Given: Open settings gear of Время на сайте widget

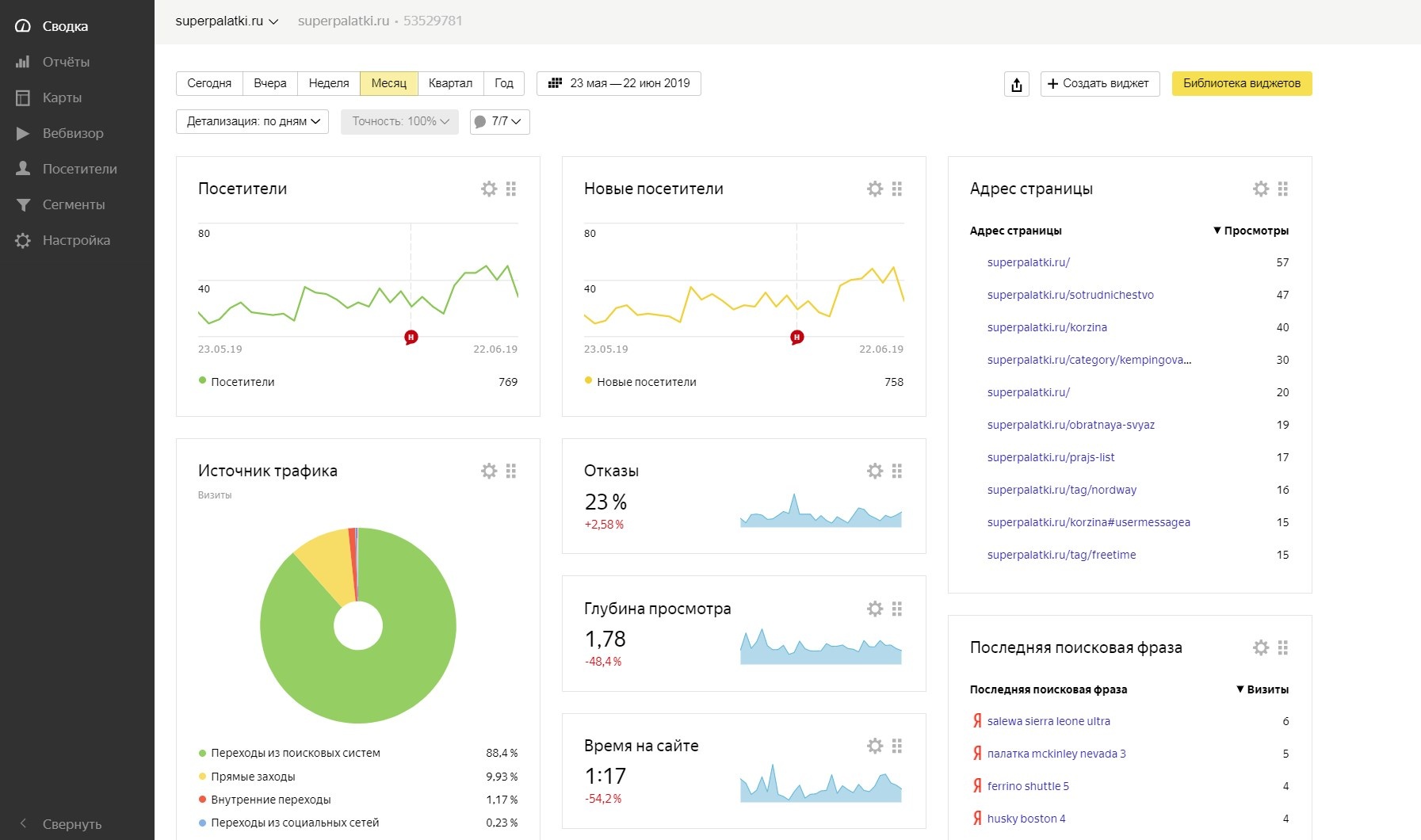Looking at the screenshot, I should click(875, 746).
